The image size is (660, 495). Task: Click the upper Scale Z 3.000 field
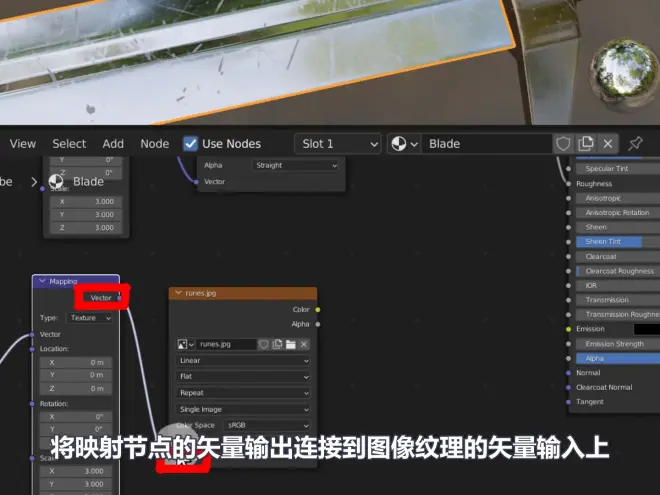[x=86, y=228]
